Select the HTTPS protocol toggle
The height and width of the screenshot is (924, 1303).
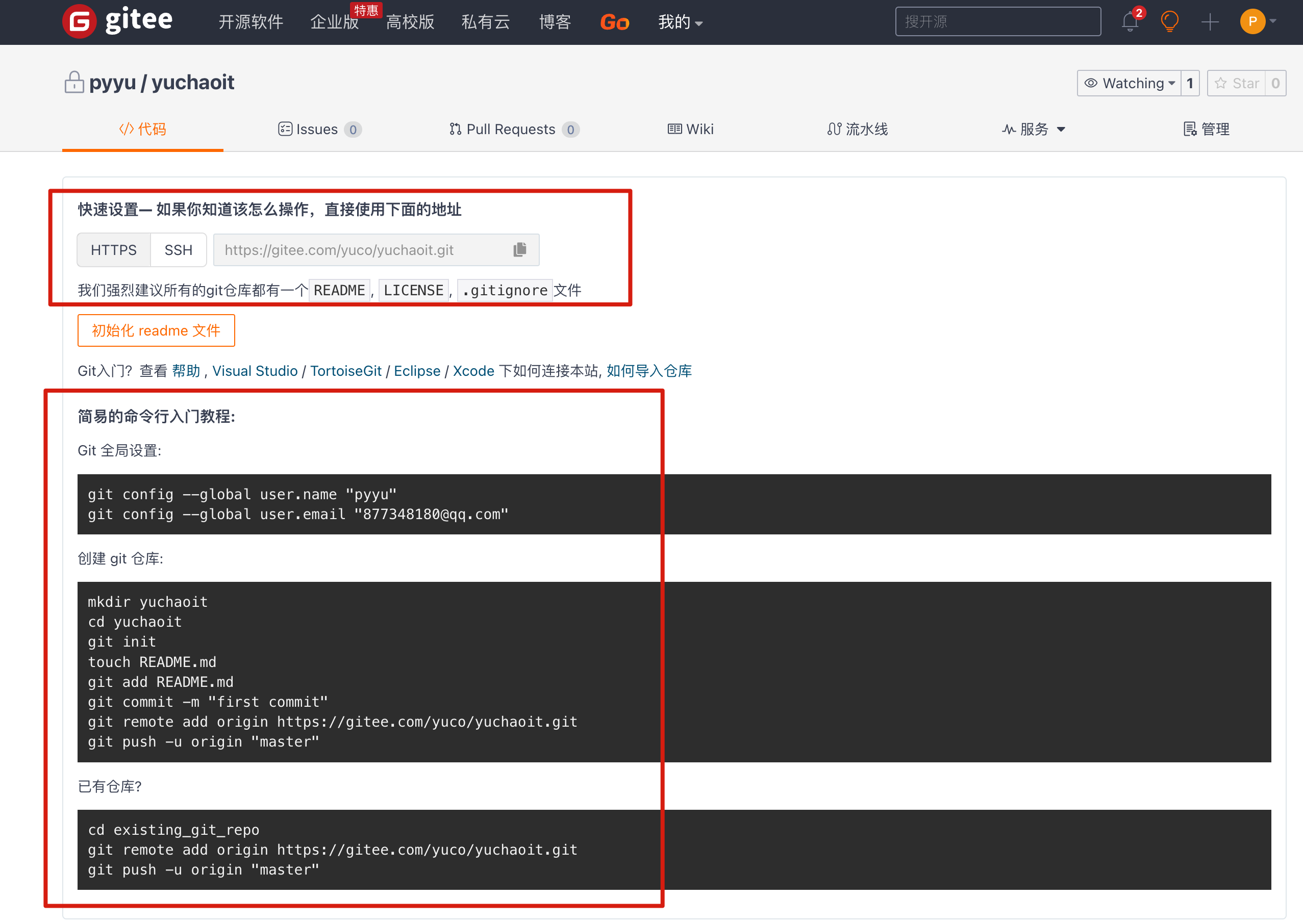click(x=114, y=250)
